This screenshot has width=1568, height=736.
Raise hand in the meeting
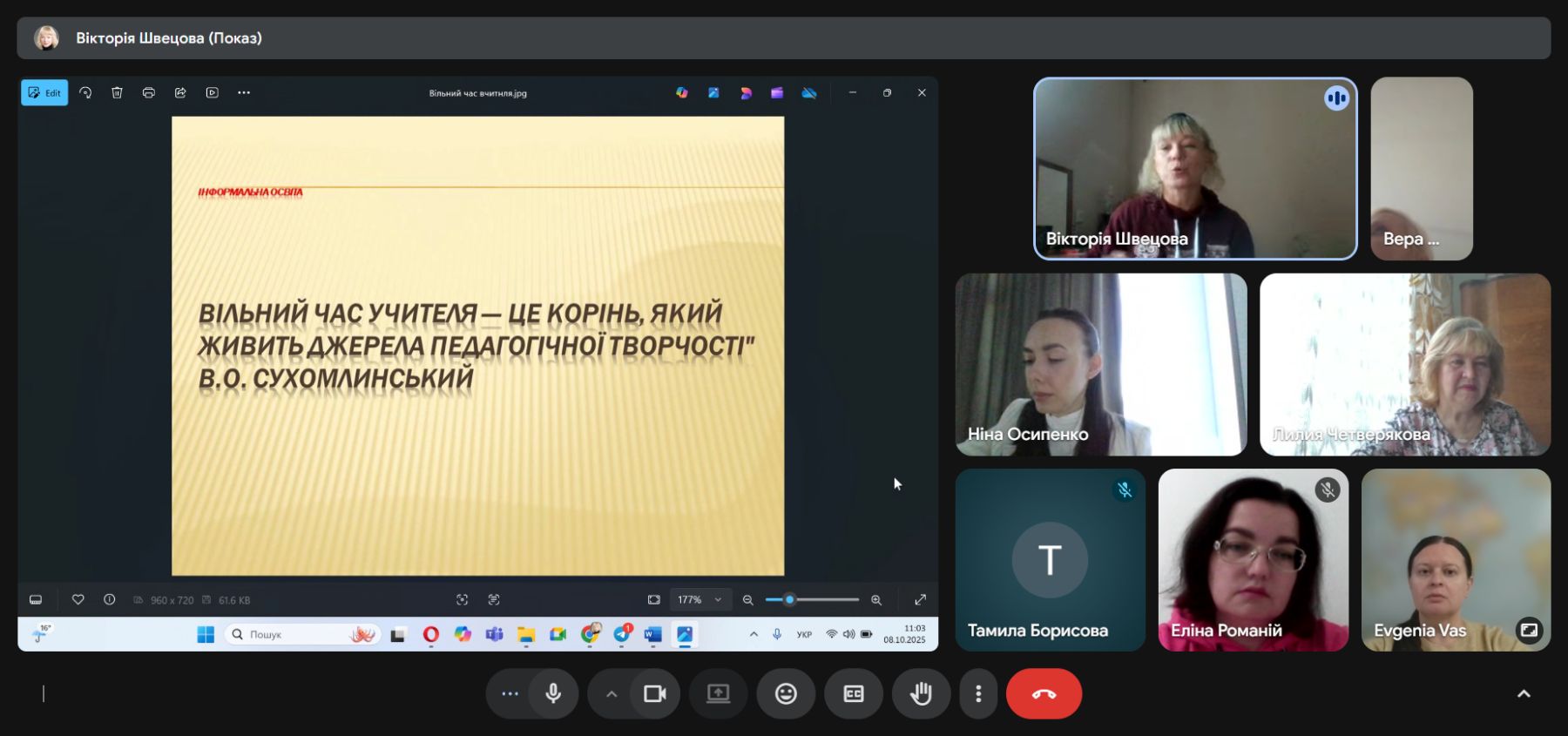coord(921,693)
